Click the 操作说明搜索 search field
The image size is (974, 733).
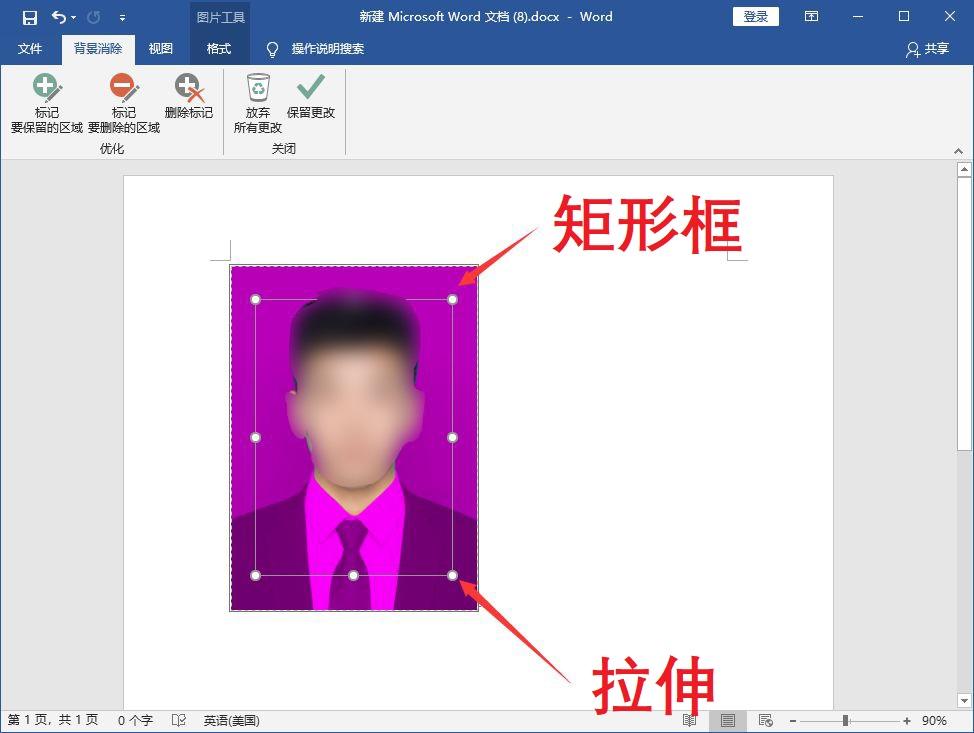328,48
